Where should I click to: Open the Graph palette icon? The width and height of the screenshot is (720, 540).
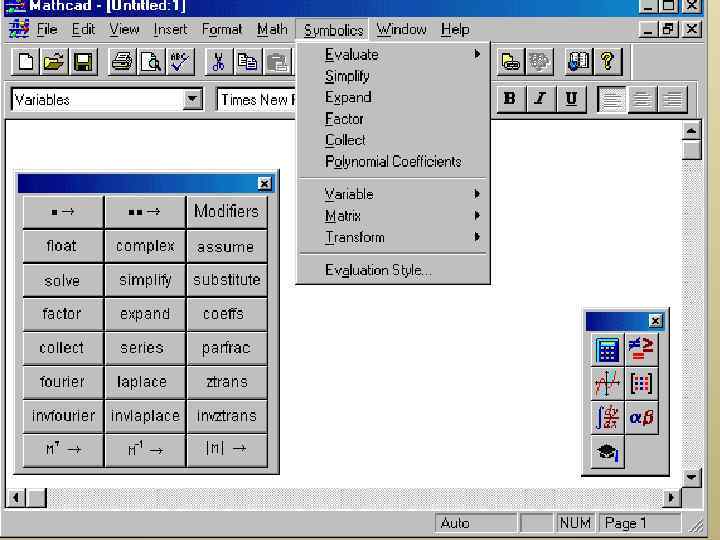pyautogui.click(x=608, y=384)
